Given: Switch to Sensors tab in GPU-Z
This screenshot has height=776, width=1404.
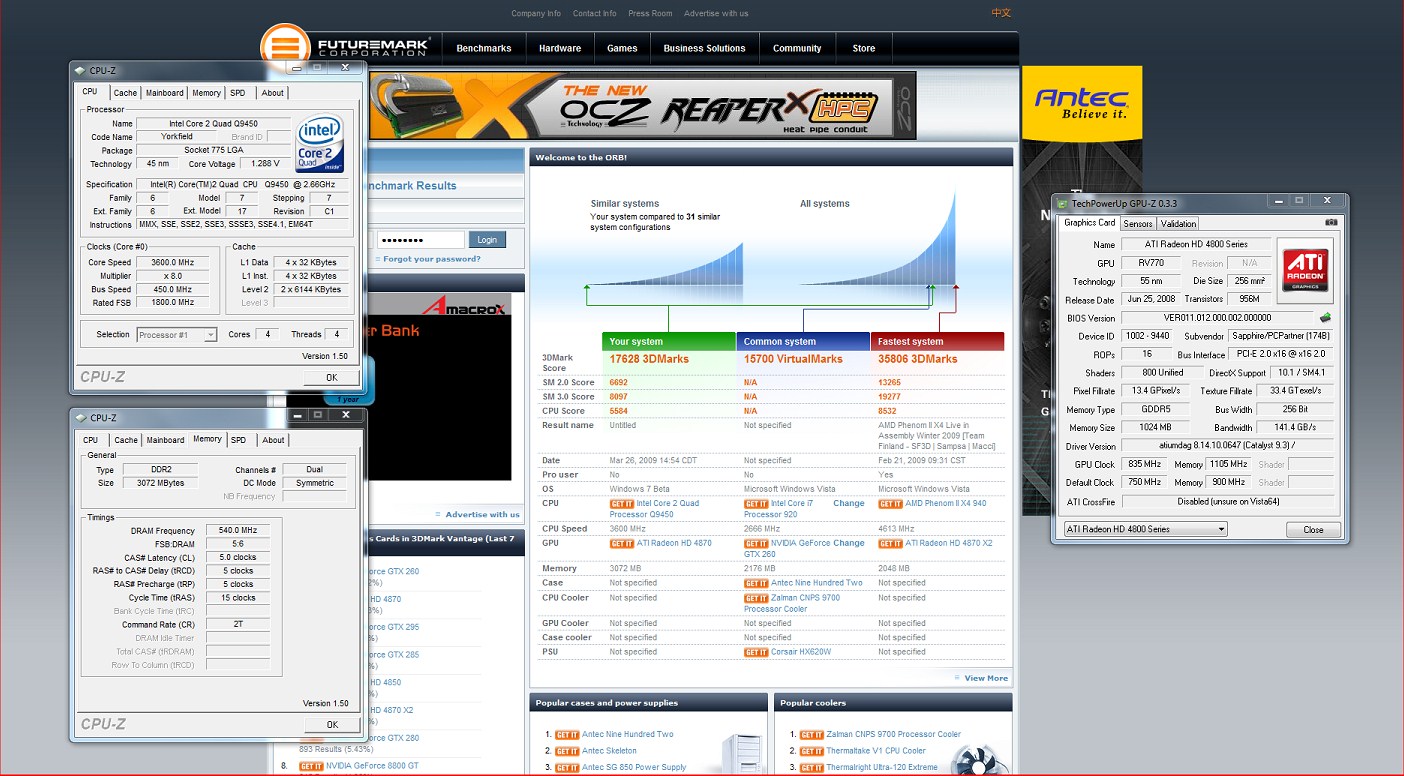Looking at the screenshot, I should (x=1138, y=224).
